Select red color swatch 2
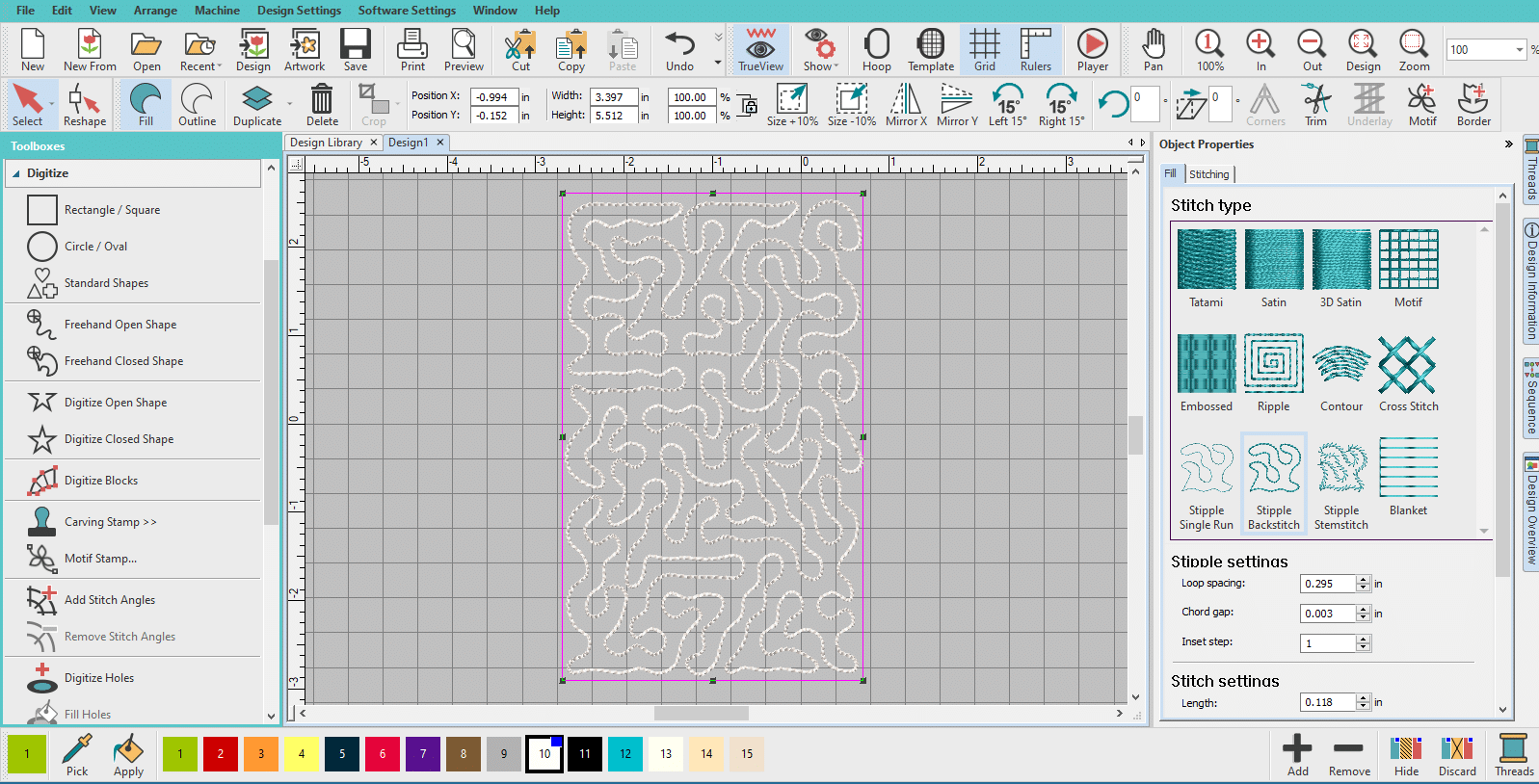Viewport: 1539px width, 784px height. pyautogui.click(x=221, y=754)
